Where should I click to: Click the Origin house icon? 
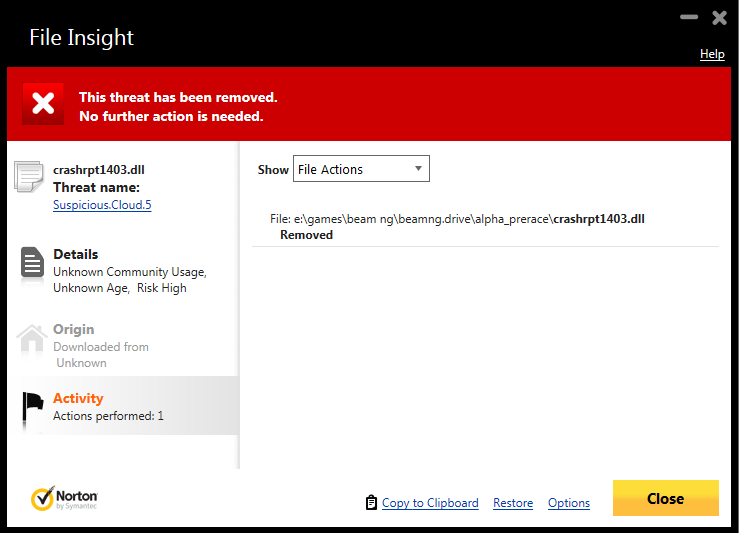click(32, 339)
